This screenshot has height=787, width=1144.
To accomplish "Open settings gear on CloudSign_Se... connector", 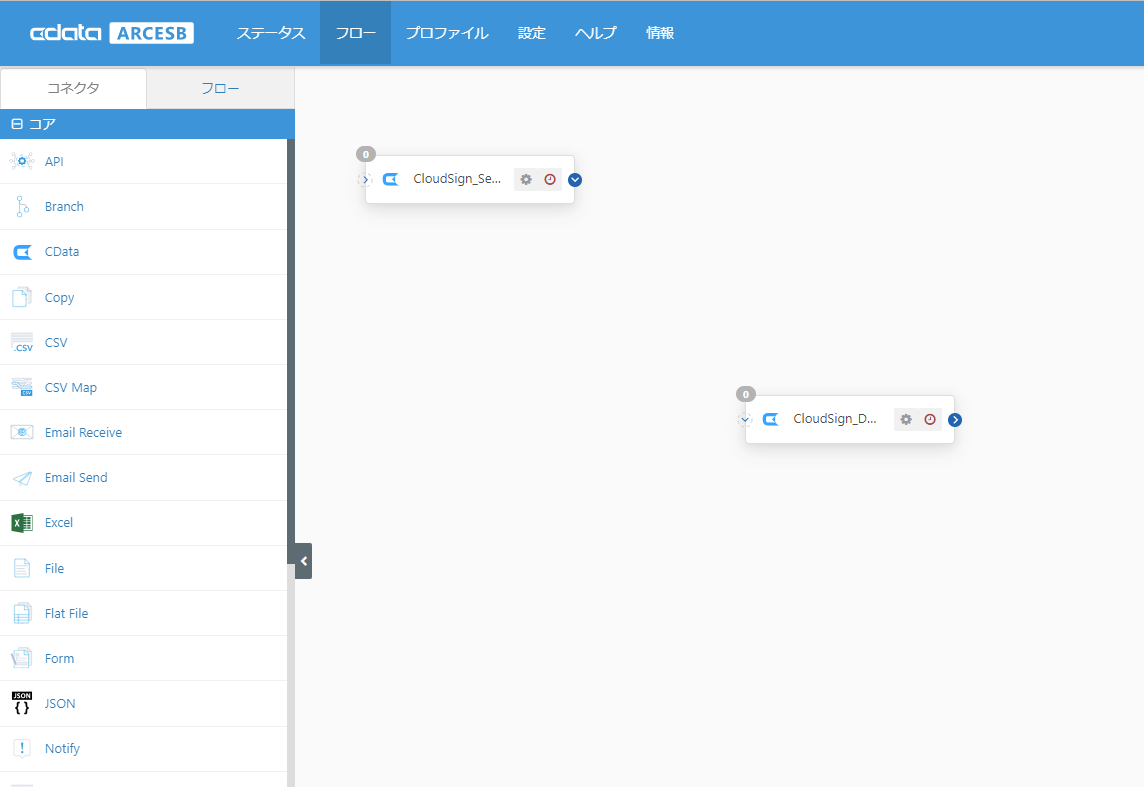I will point(526,179).
